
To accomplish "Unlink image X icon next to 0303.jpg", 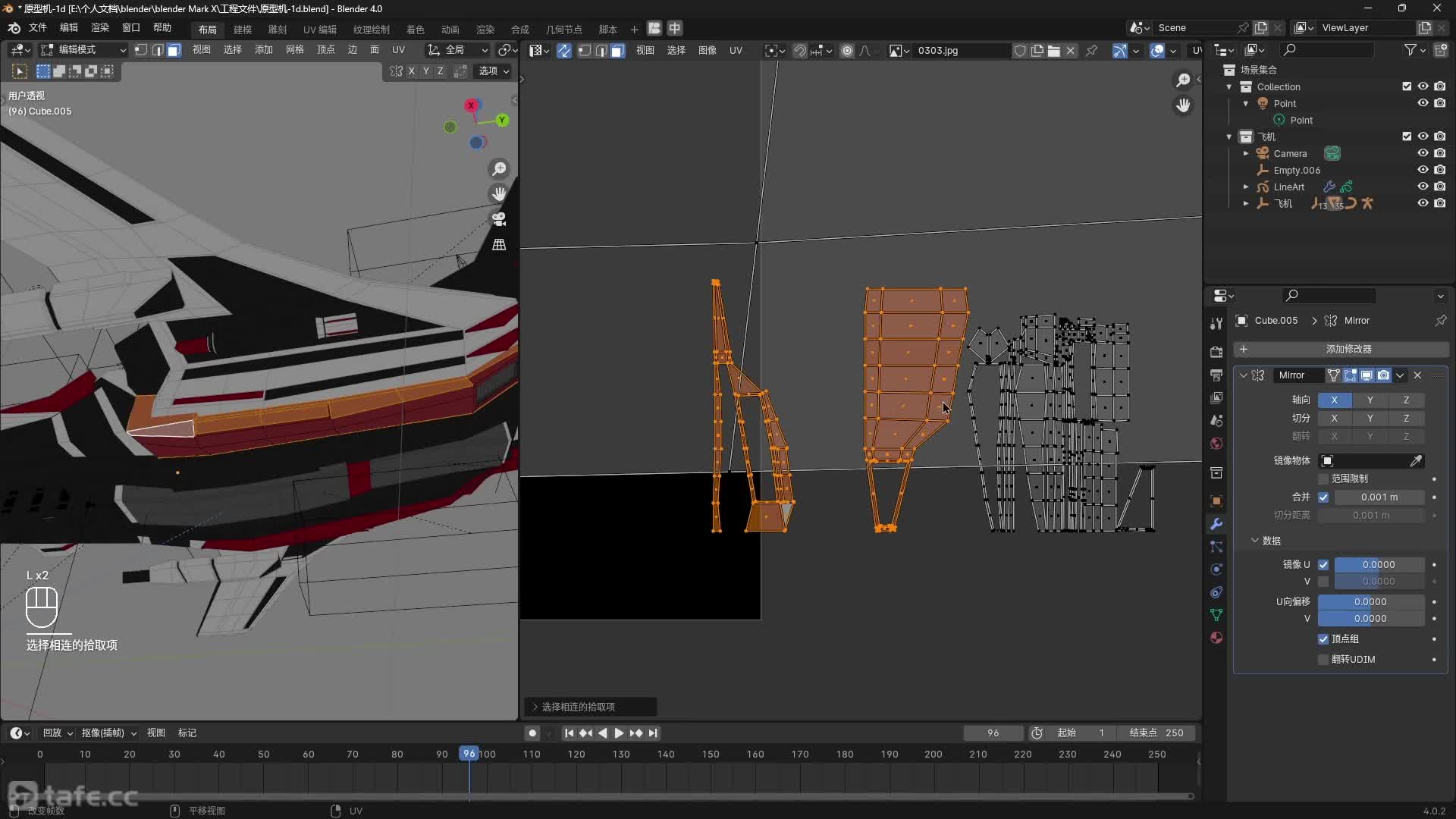I will pyautogui.click(x=1071, y=51).
